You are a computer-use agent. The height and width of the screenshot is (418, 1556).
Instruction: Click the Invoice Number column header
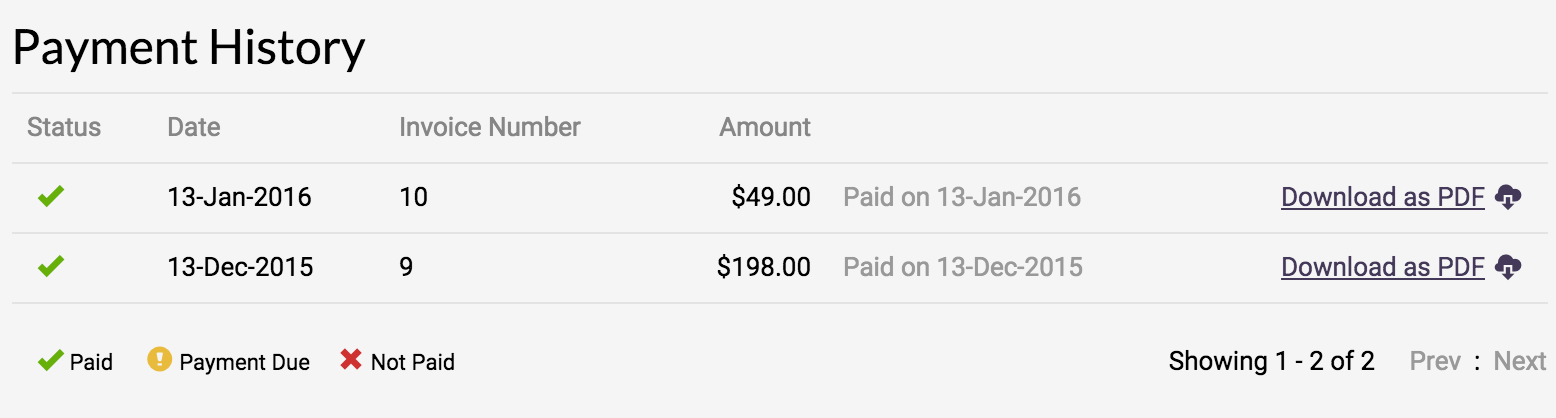point(490,128)
